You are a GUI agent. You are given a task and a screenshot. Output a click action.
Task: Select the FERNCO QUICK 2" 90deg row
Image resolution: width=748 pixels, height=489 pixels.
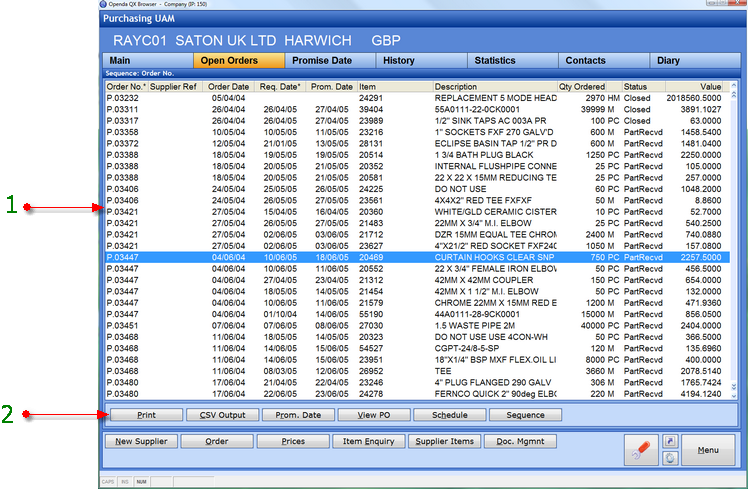pyautogui.click(x=417, y=394)
